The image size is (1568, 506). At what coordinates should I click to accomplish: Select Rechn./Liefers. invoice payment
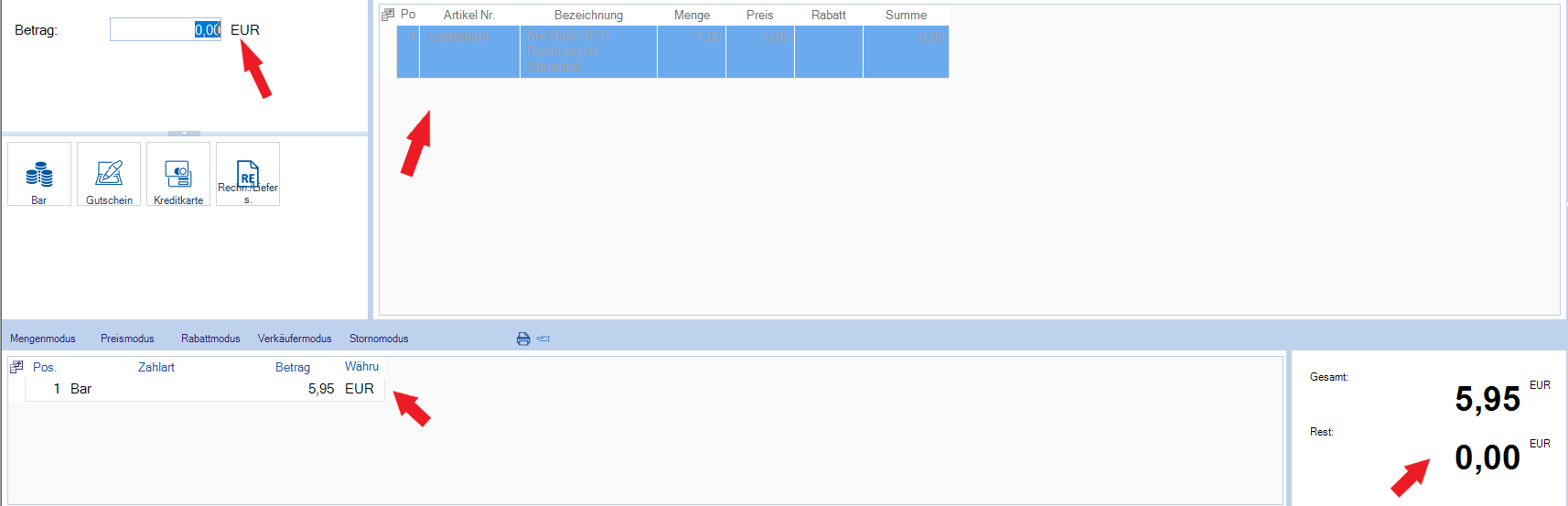pos(248,174)
